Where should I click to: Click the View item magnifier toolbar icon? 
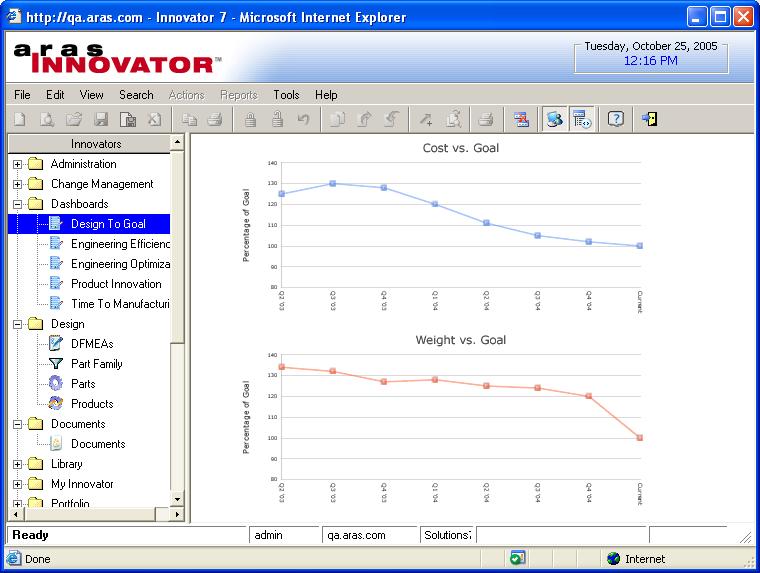(47, 119)
